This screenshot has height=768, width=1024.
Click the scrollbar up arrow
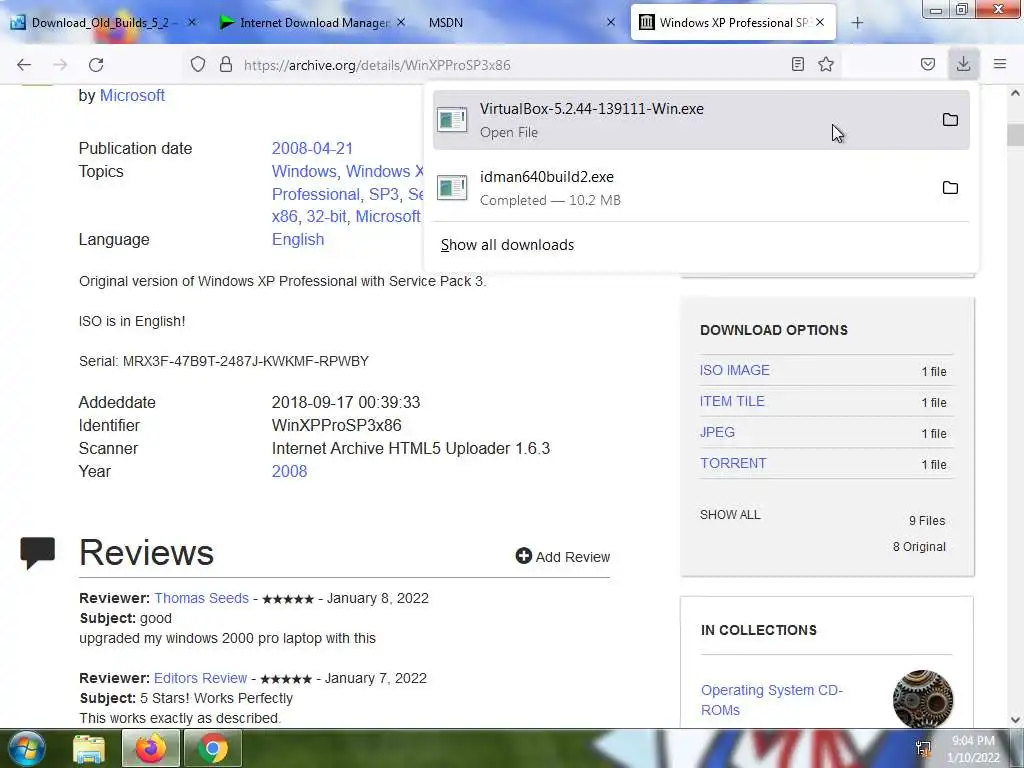pos(1015,93)
